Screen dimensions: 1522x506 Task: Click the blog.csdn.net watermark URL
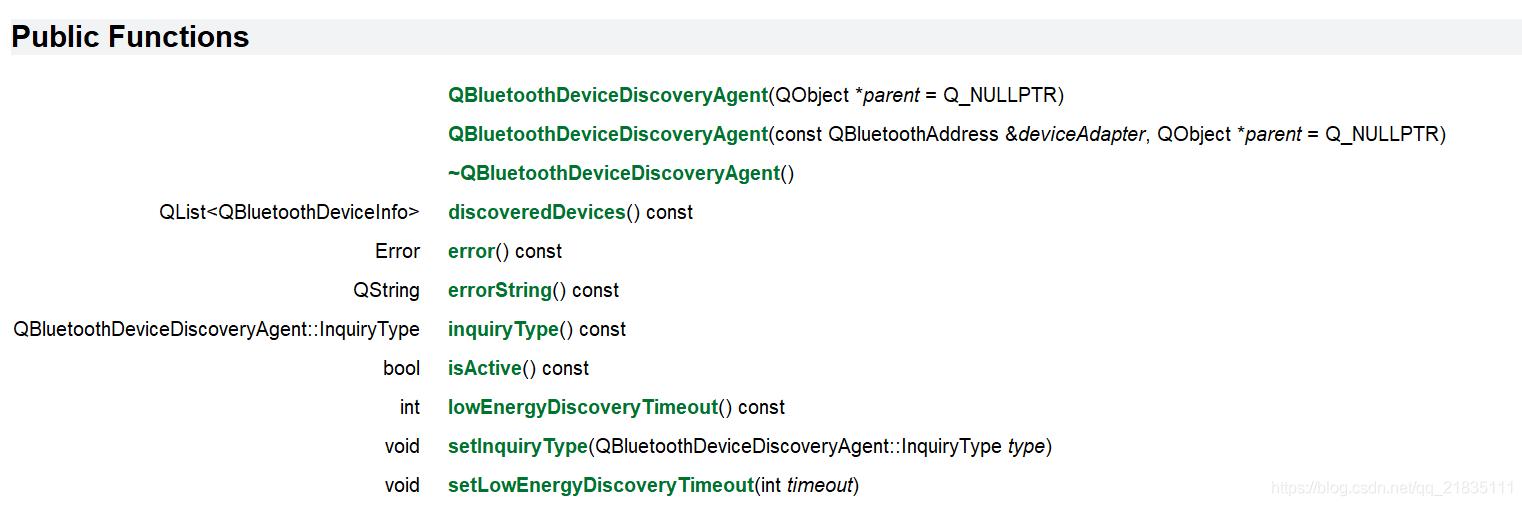[1392, 488]
